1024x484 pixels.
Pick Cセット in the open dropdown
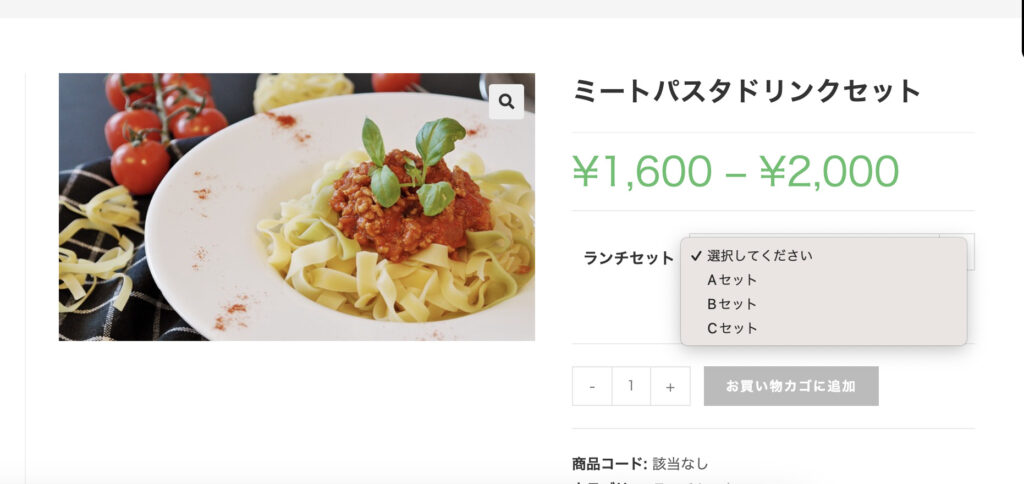coord(732,328)
